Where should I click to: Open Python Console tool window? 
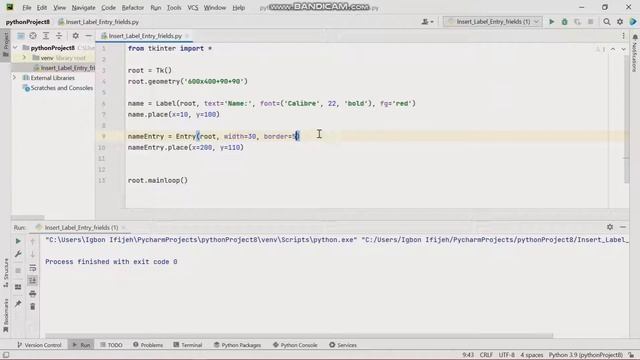pyautogui.click(x=295, y=345)
